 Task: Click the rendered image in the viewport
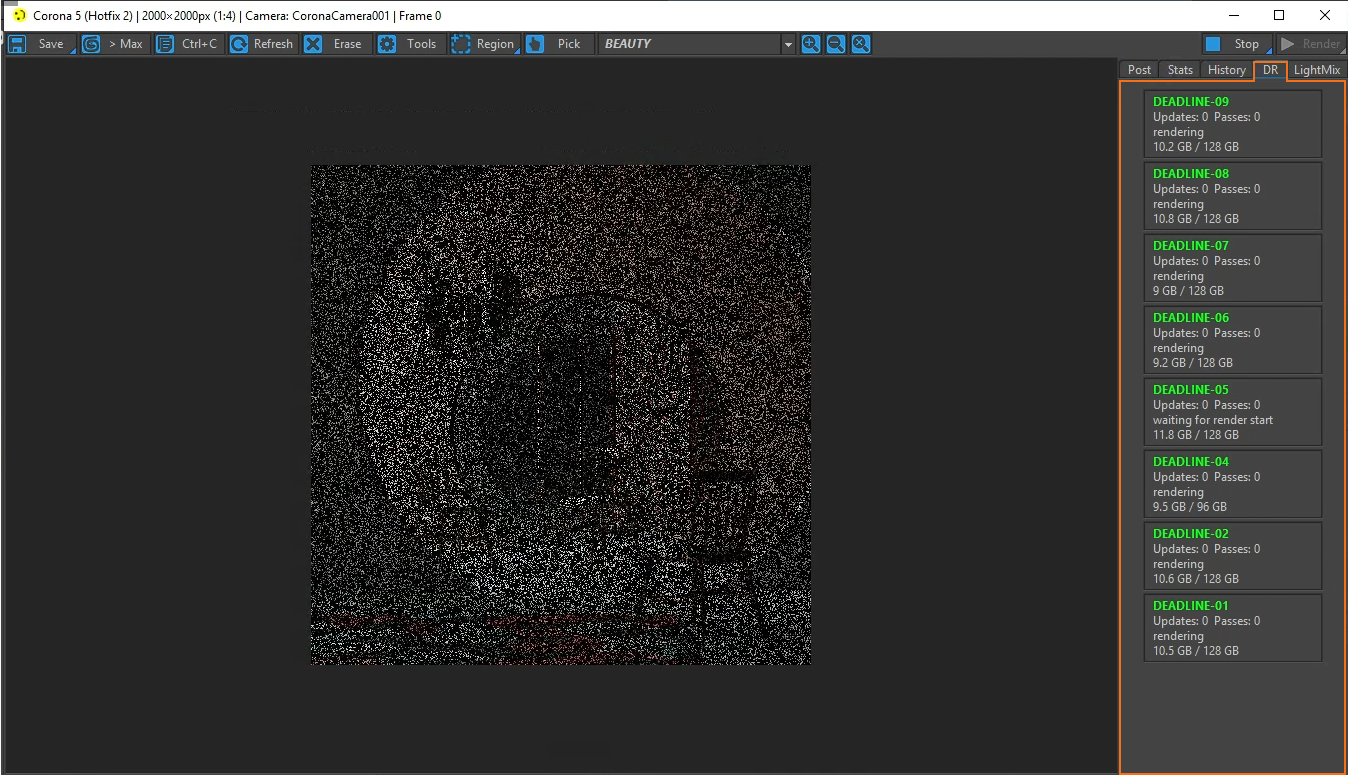[560, 415]
